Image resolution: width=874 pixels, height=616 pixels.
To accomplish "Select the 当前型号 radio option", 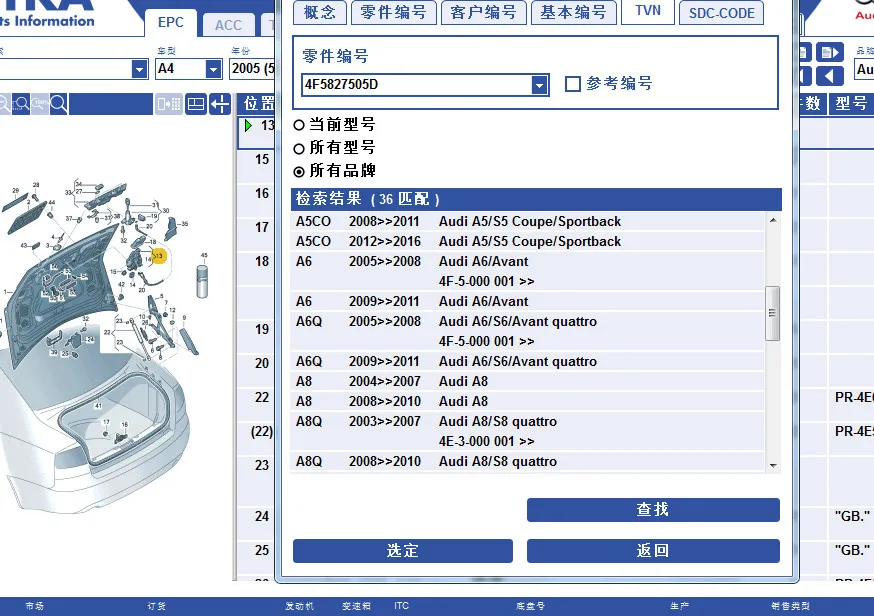I will tap(299, 125).
